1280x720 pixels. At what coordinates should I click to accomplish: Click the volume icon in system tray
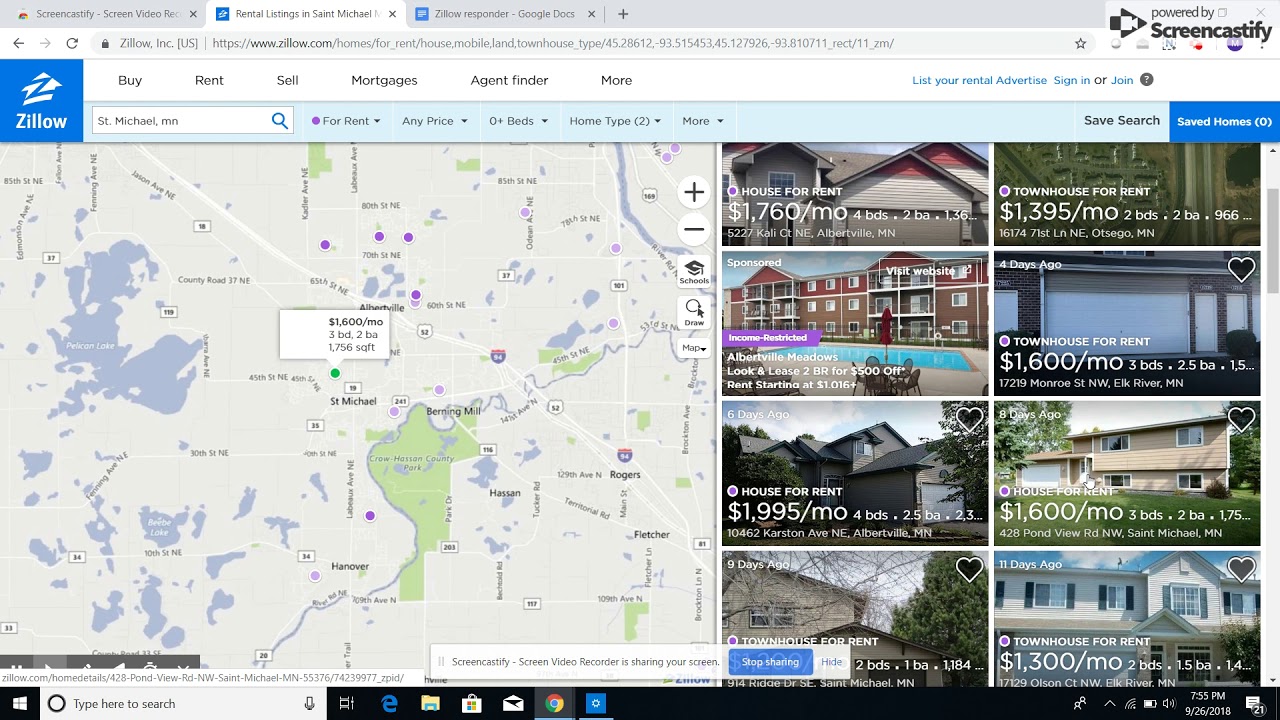pos(1168,704)
